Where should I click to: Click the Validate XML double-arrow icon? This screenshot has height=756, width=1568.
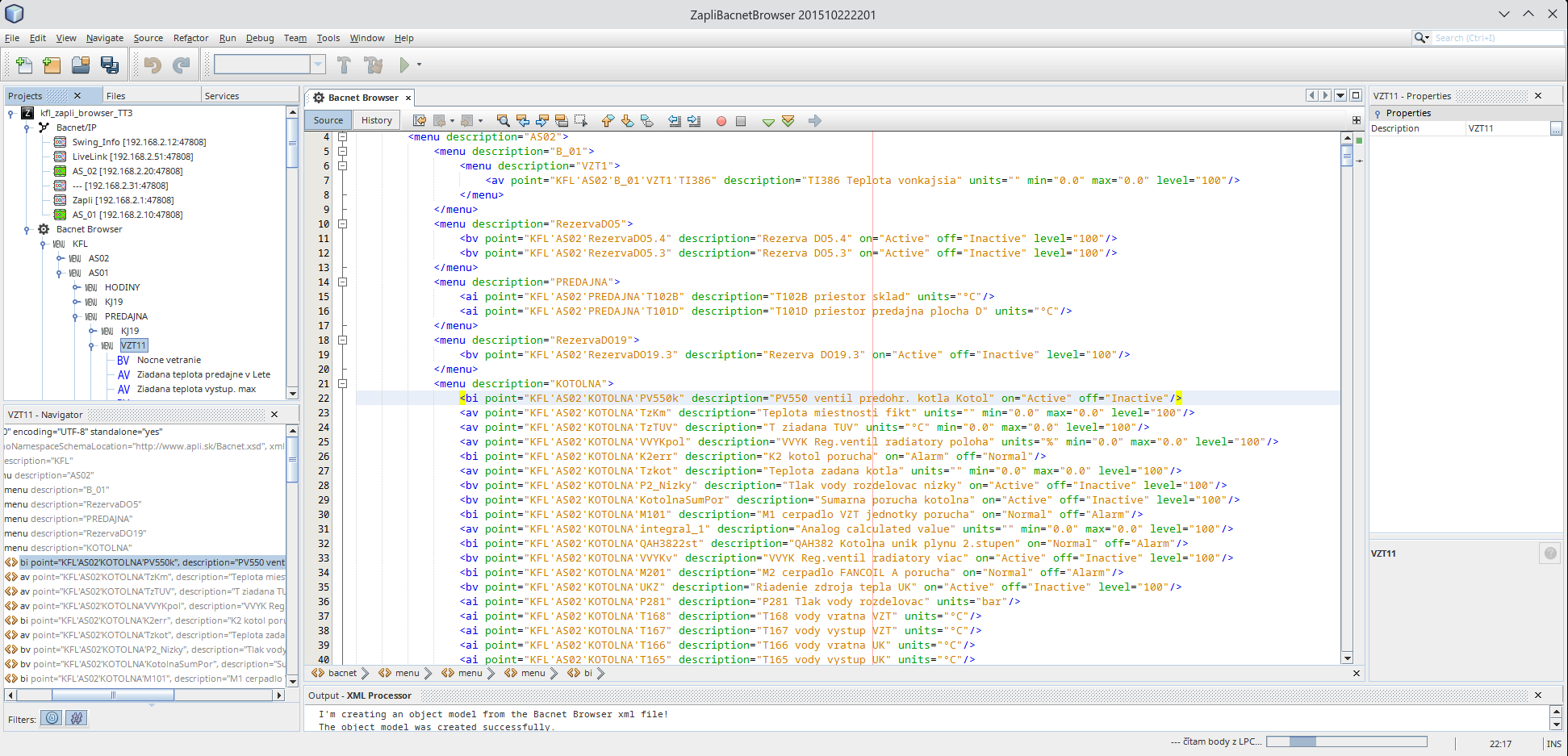788,121
